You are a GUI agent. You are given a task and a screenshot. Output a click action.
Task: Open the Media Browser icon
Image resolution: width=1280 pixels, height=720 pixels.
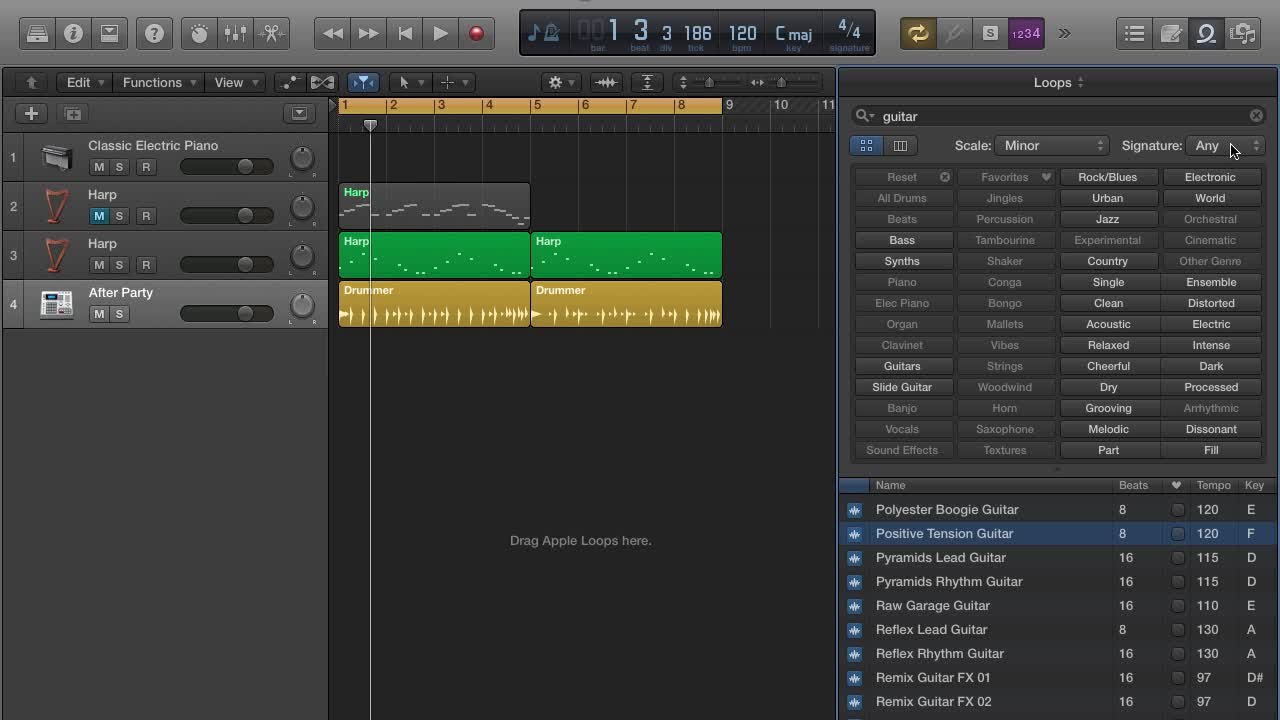point(1242,33)
